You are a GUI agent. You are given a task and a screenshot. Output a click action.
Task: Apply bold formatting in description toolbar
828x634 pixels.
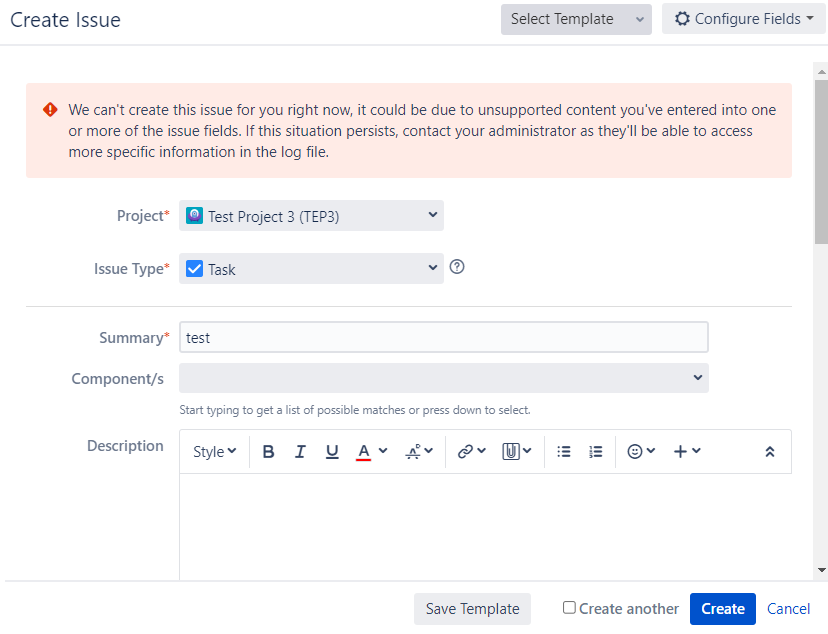(268, 452)
